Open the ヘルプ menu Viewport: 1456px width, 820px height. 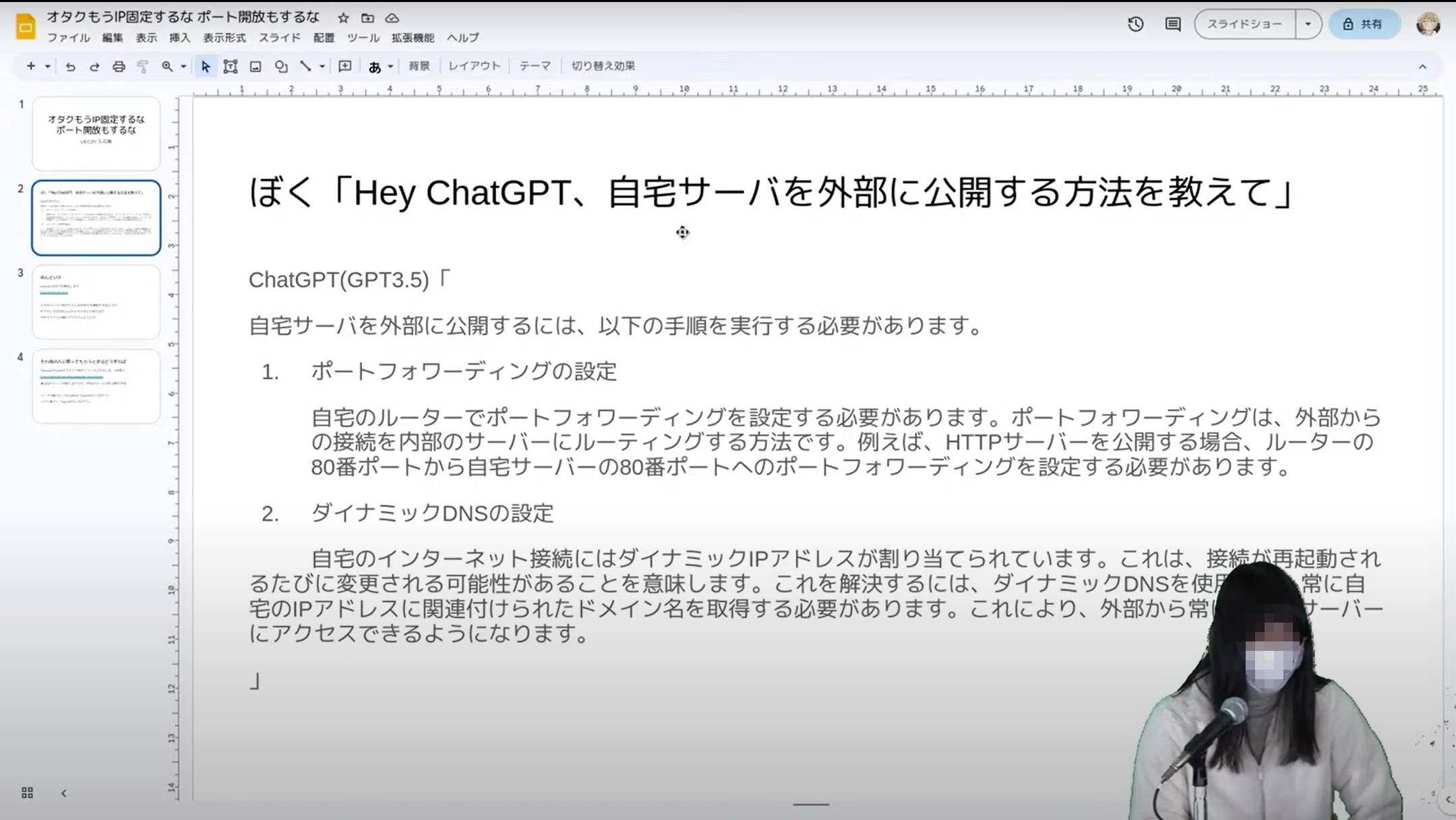click(463, 38)
